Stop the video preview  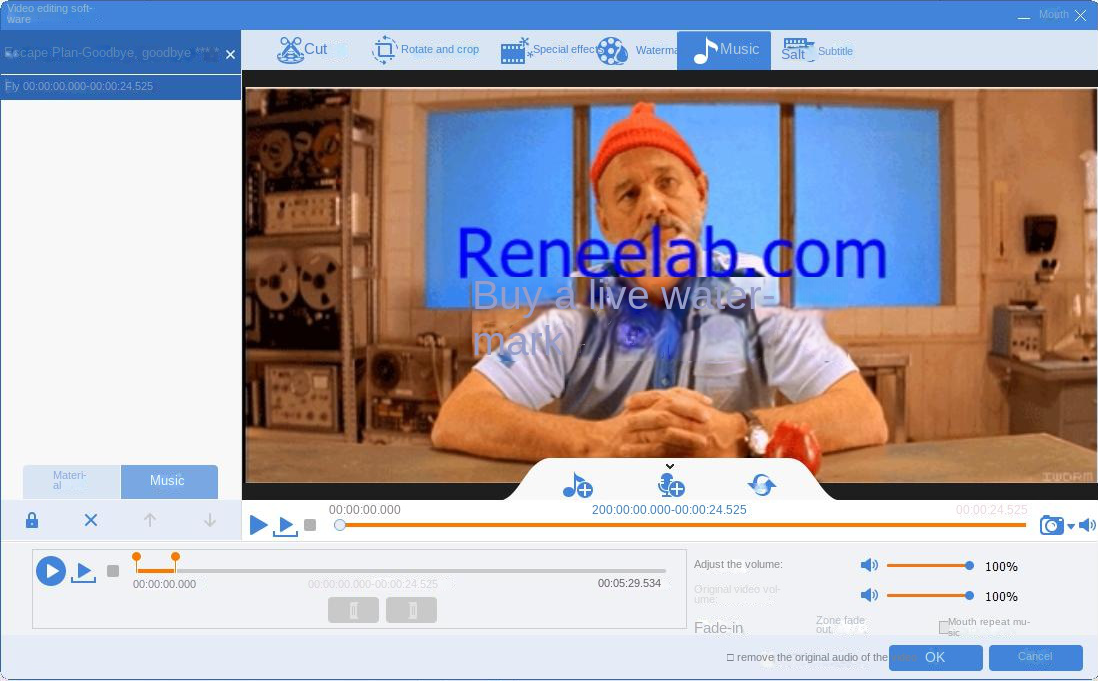click(x=310, y=525)
